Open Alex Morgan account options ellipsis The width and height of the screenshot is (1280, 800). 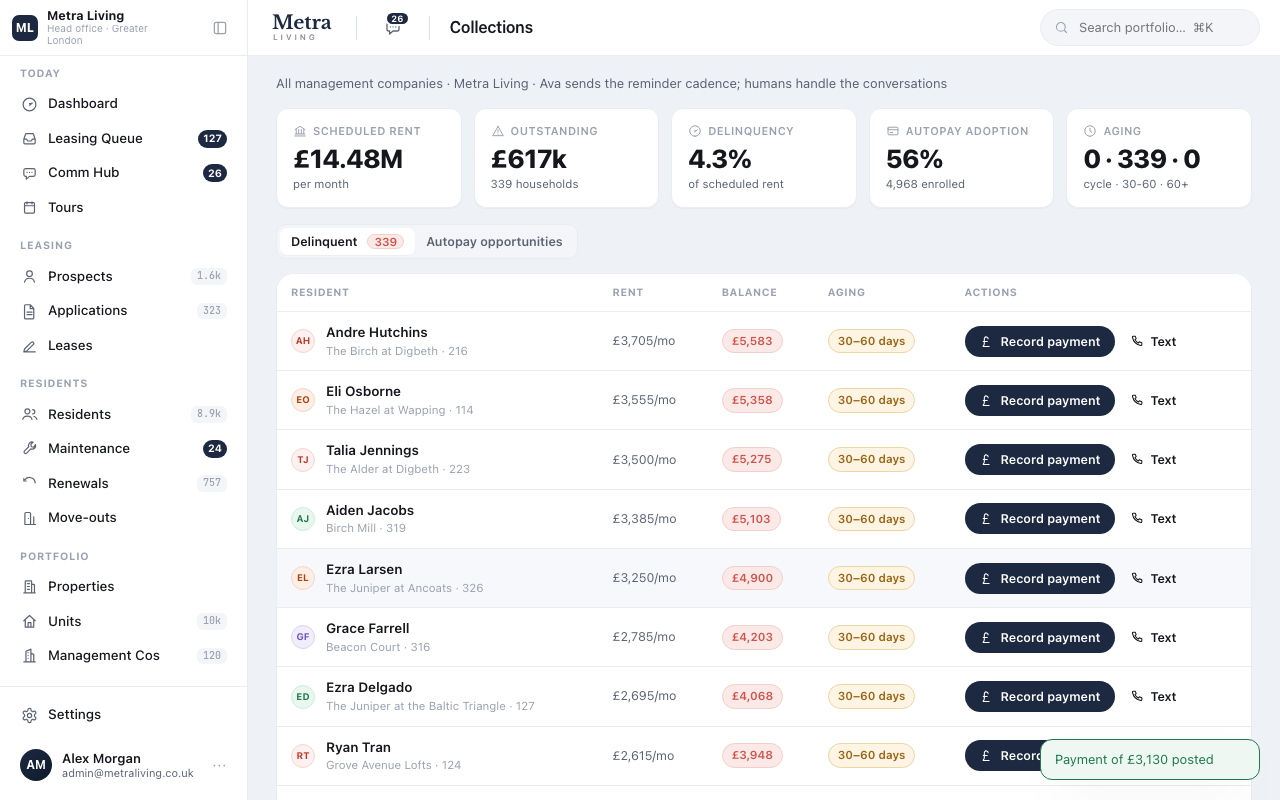(x=219, y=766)
